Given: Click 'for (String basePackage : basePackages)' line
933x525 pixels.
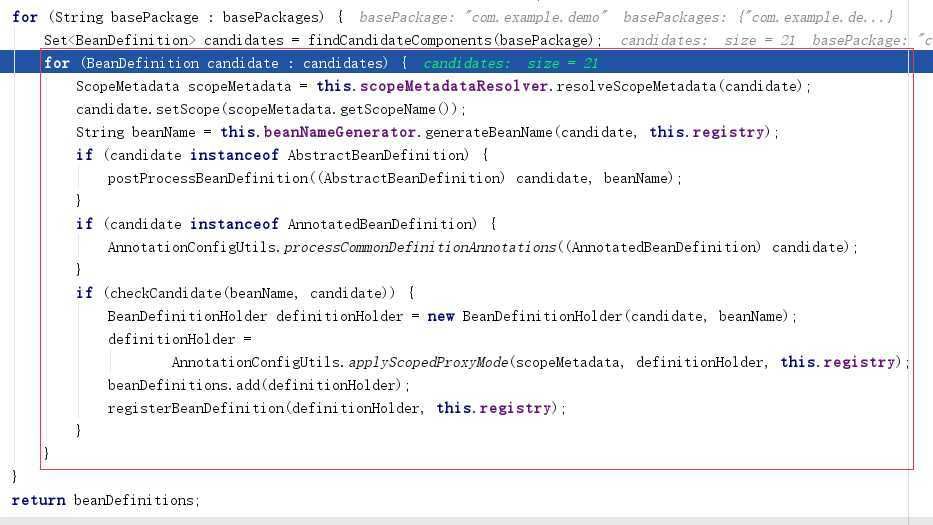Looking at the screenshot, I should click(178, 17).
